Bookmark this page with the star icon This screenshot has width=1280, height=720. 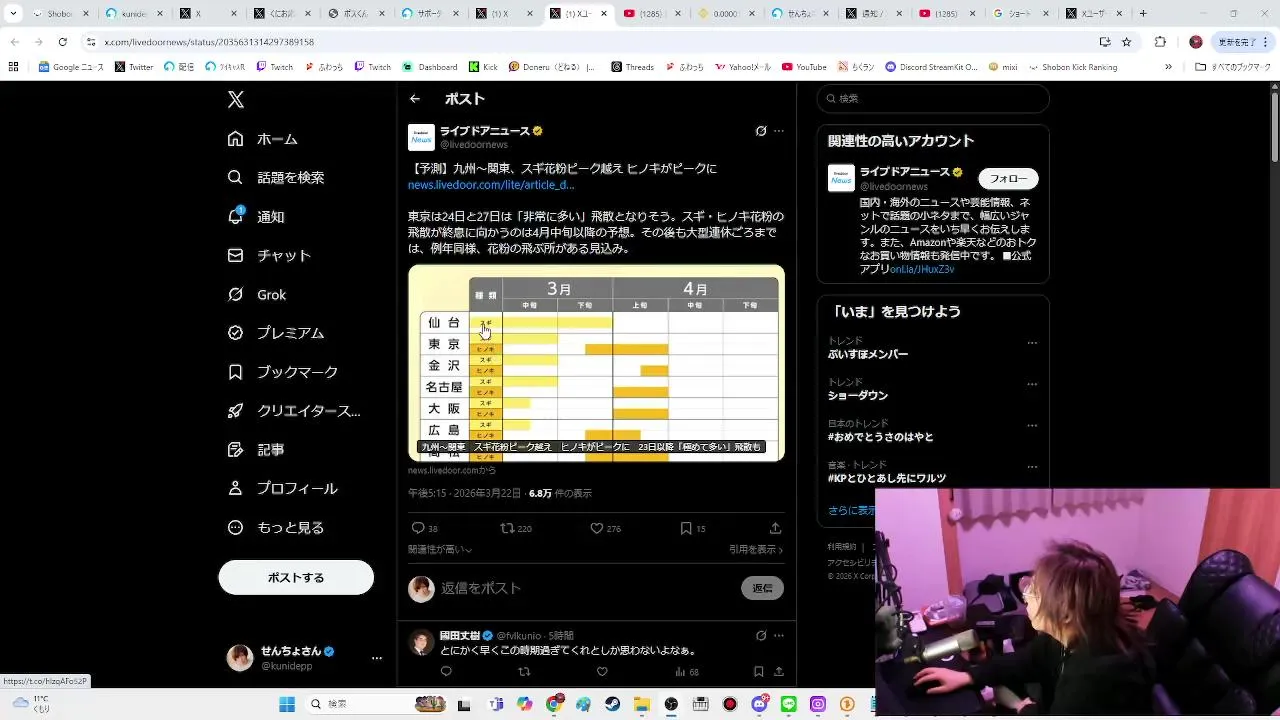click(x=1127, y=42)
